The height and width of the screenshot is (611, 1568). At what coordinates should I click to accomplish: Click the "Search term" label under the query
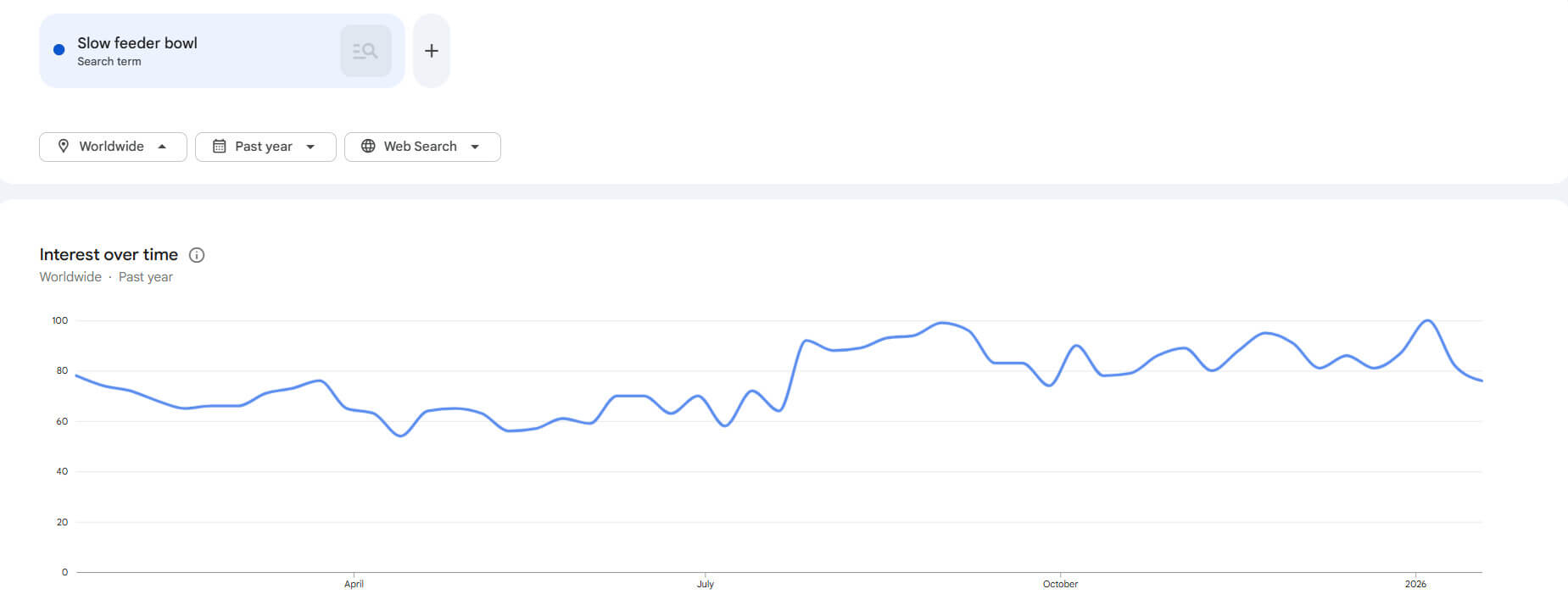point(109,62)
